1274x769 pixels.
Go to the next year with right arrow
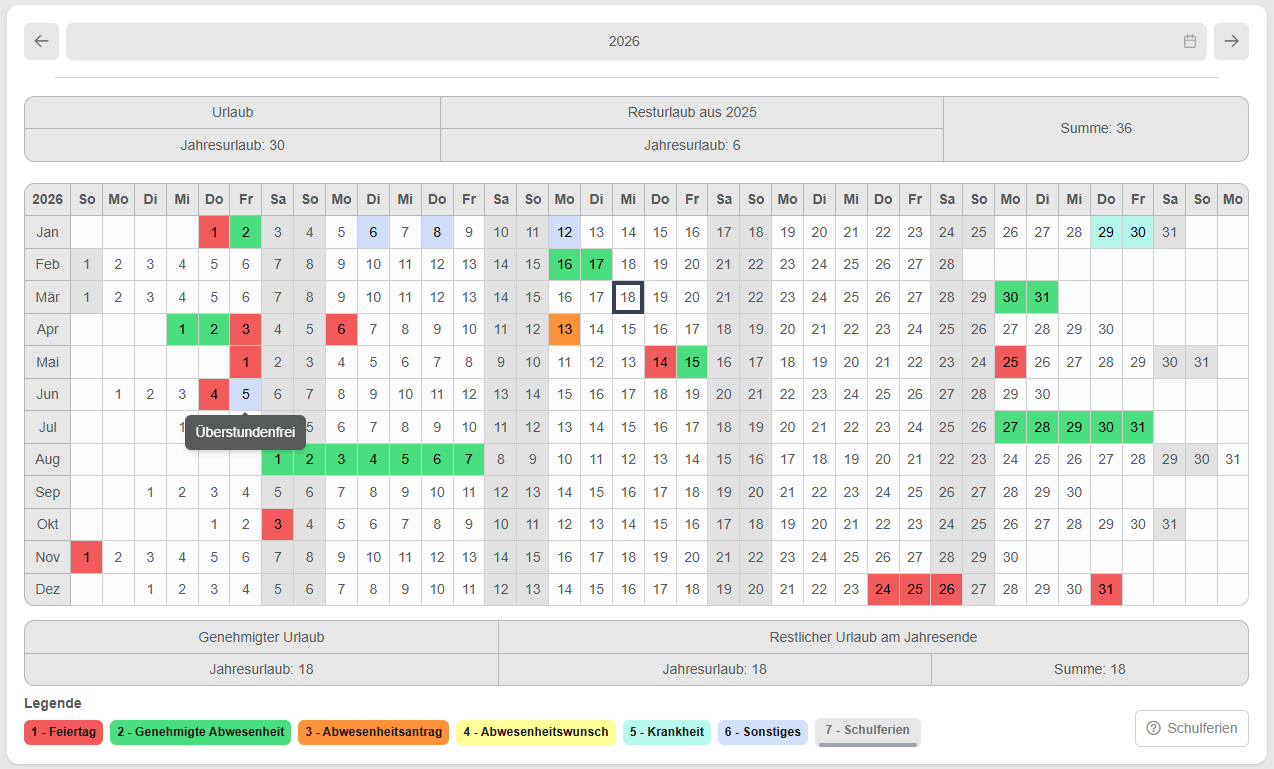[x=1231, y=41]
